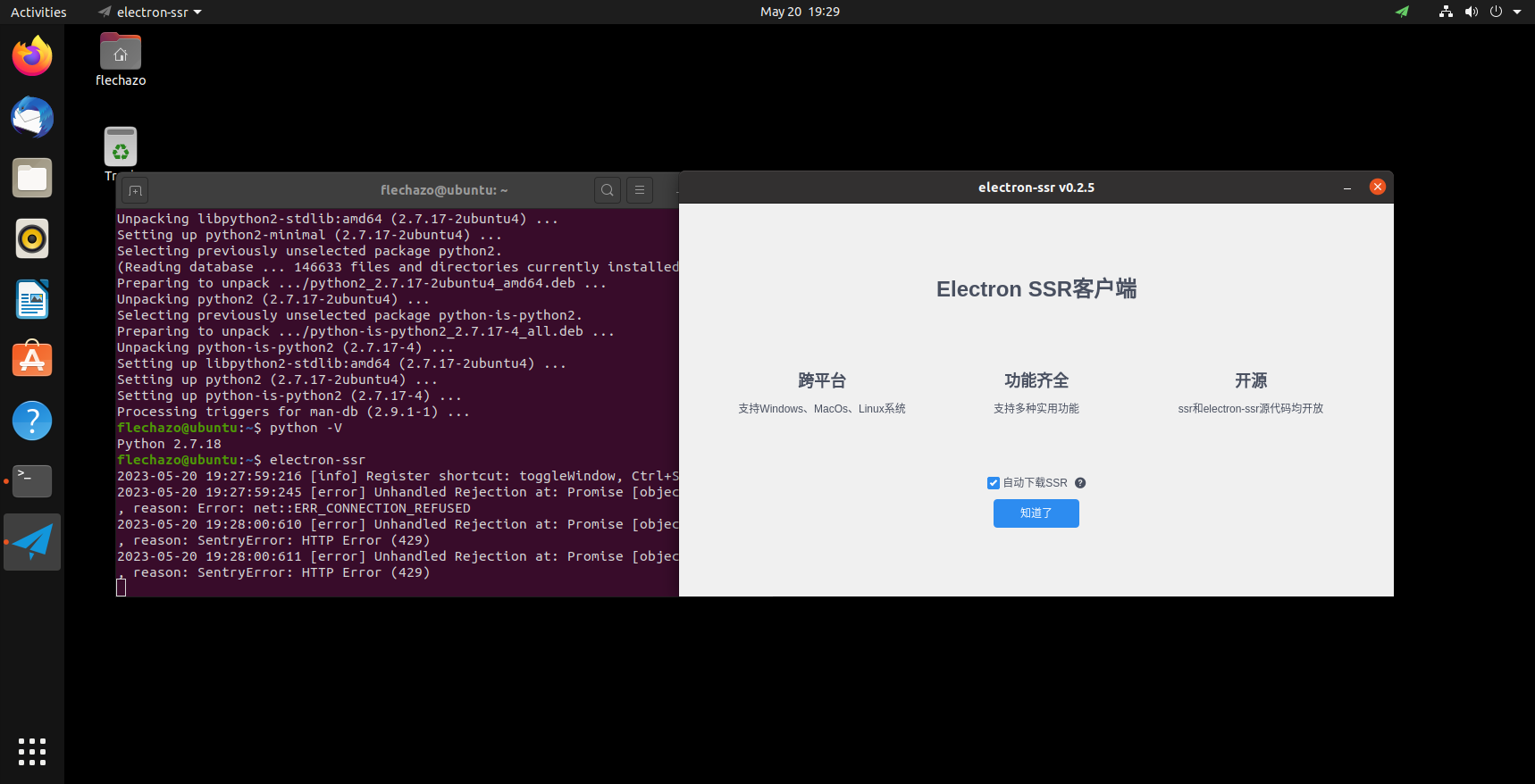This screenshot has width=1535, height=784.
Task: Launch Firefox from the dock
Action: click(32, 57)
